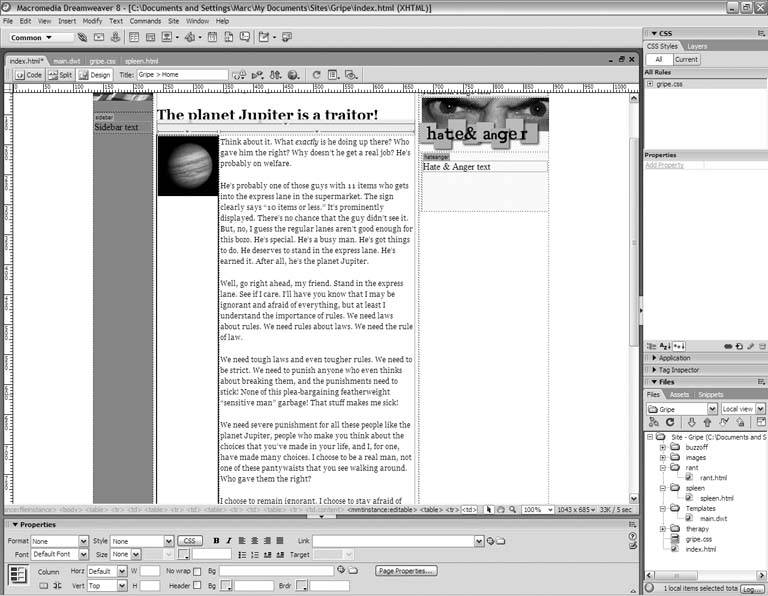
Task: Open the Commands menu
Action: coord(145,20)
